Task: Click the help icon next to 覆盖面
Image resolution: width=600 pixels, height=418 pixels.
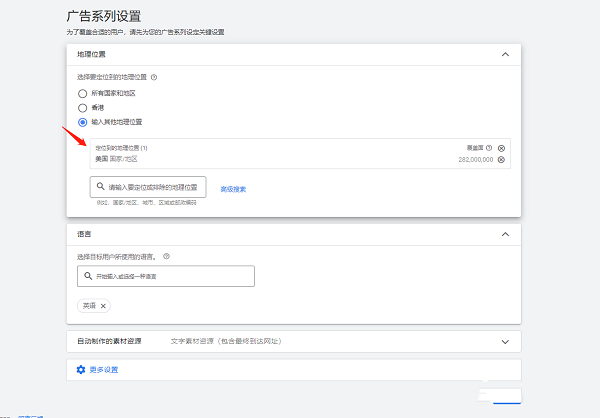Action: [x=489, y=148]
